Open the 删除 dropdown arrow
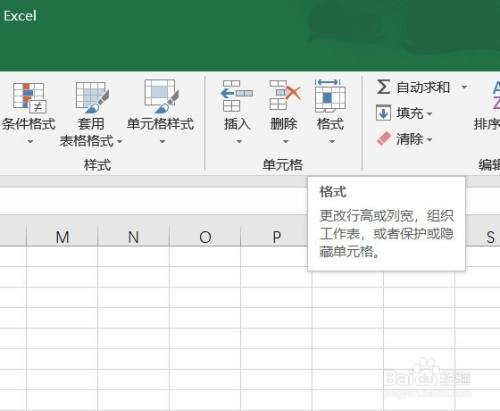Screen dimensions: 500x411 (285, 141)
